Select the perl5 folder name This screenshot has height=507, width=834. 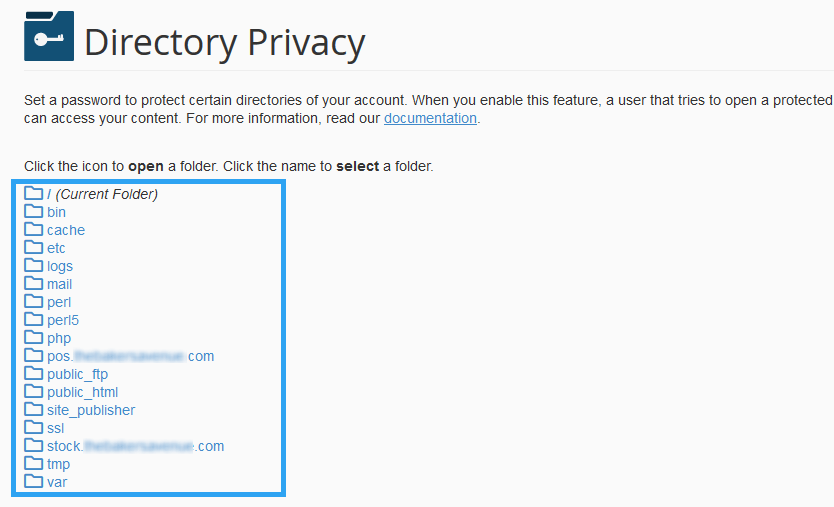pyautogui.click(x=63, y=320)
